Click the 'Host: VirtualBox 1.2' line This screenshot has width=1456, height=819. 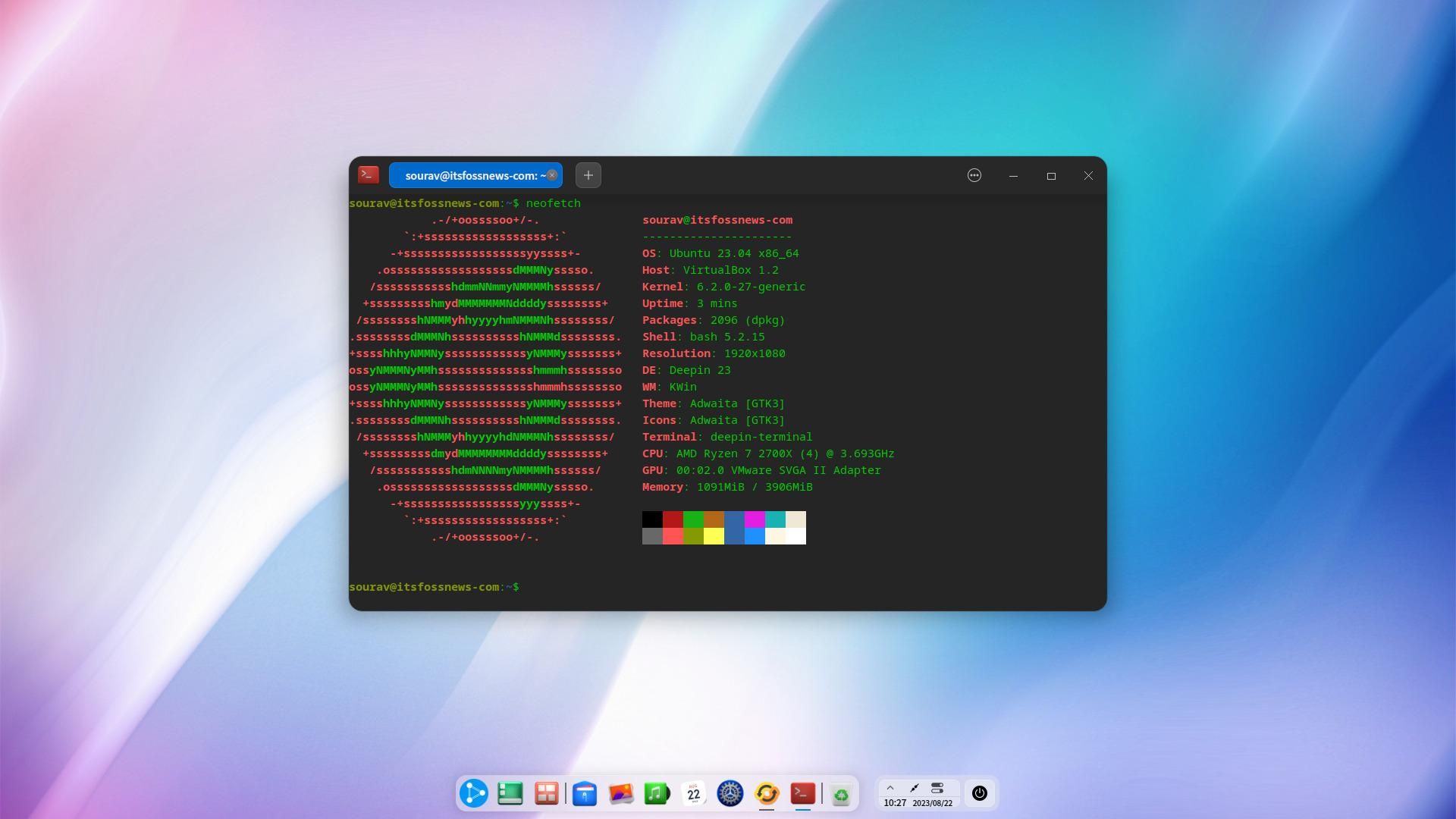tap(711, 270)
